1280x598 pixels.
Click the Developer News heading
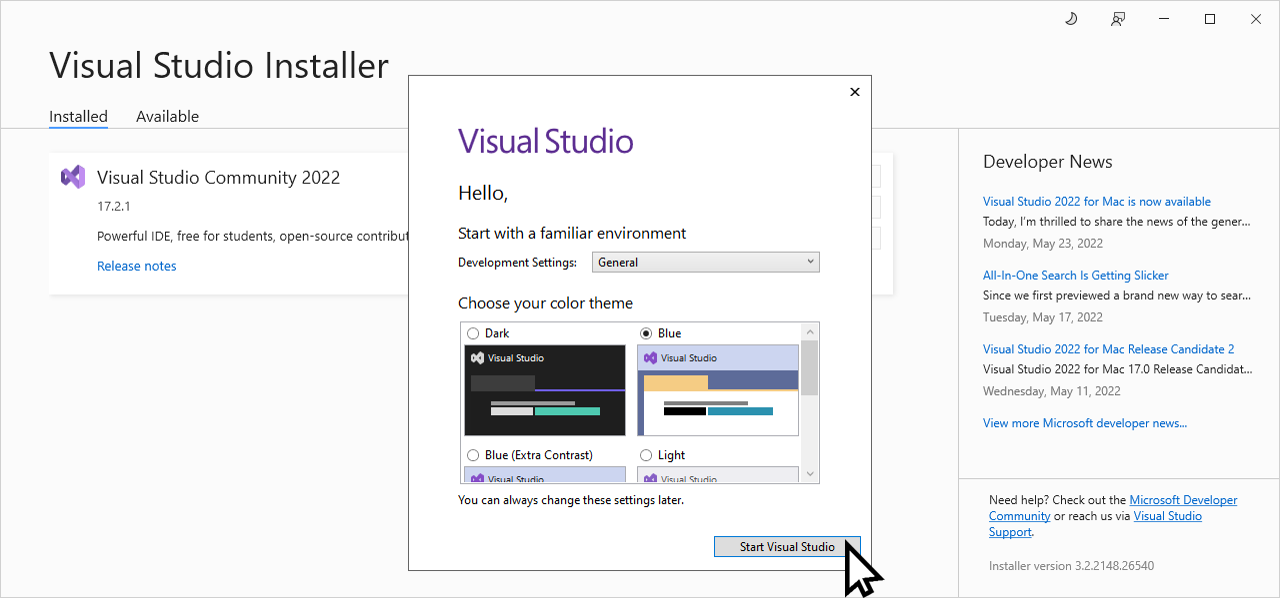coord(1048,162)
